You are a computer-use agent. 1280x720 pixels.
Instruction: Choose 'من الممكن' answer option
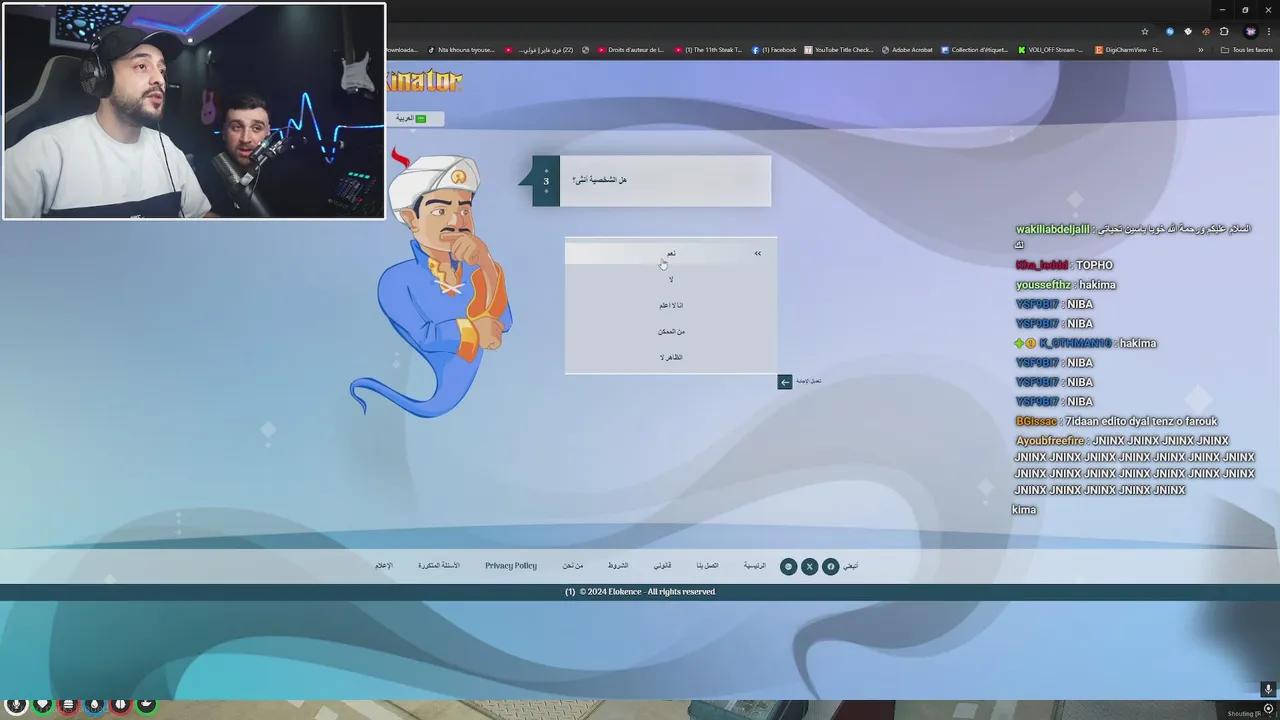670,331
